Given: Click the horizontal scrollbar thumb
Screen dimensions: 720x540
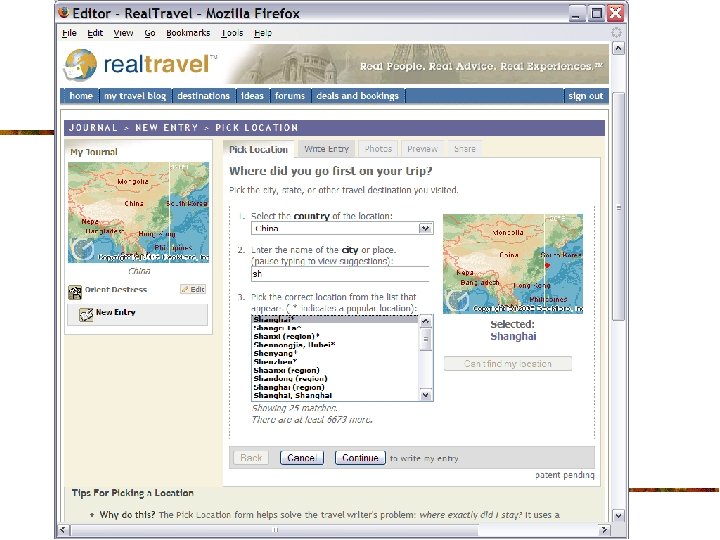Looking at the screenshot, I should click(x=274, y=530).
